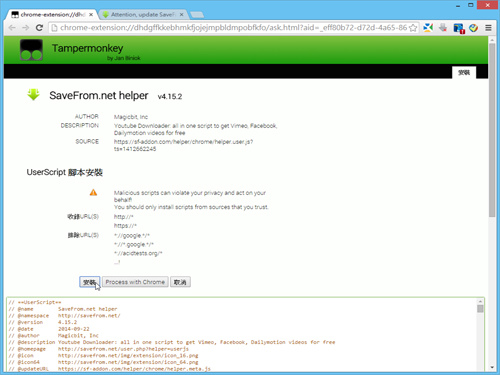Click the orange warning triangle icon
The height and width of the screenshot is (375, 500).
93,192
